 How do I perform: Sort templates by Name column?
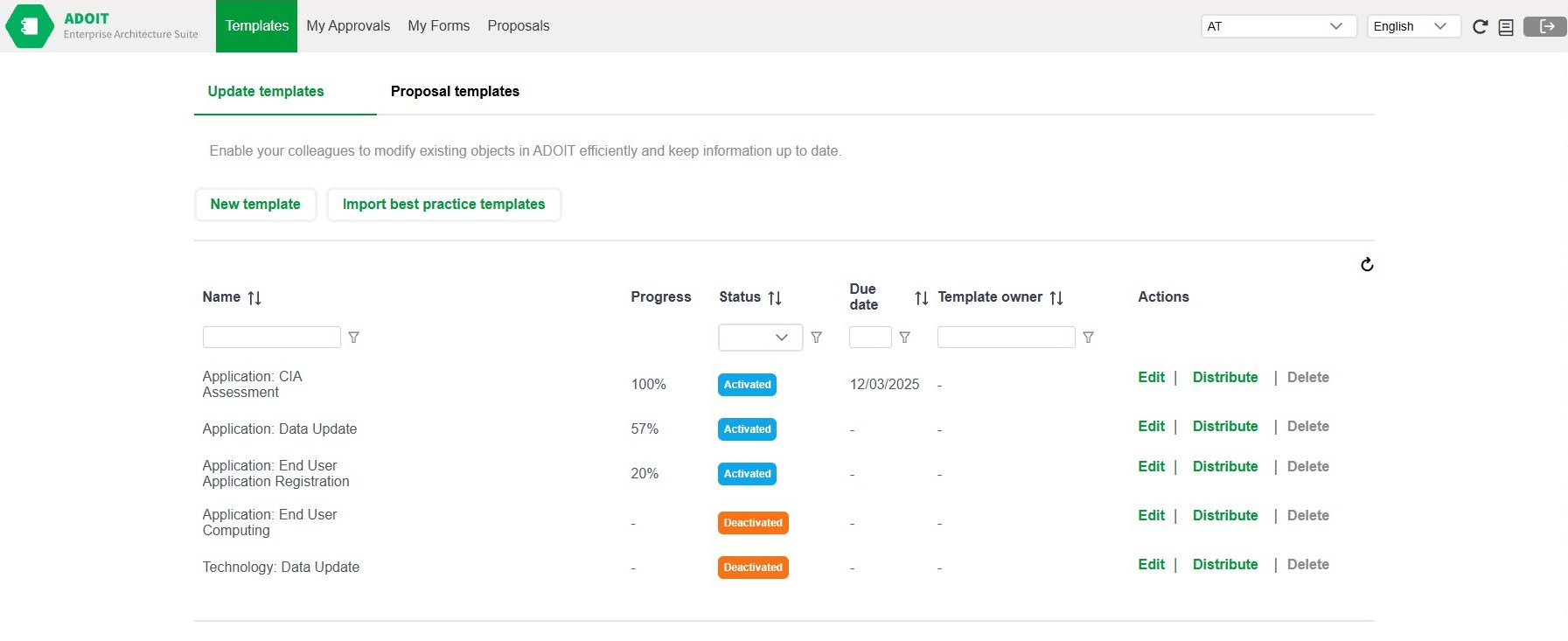(x=254, y=298)
